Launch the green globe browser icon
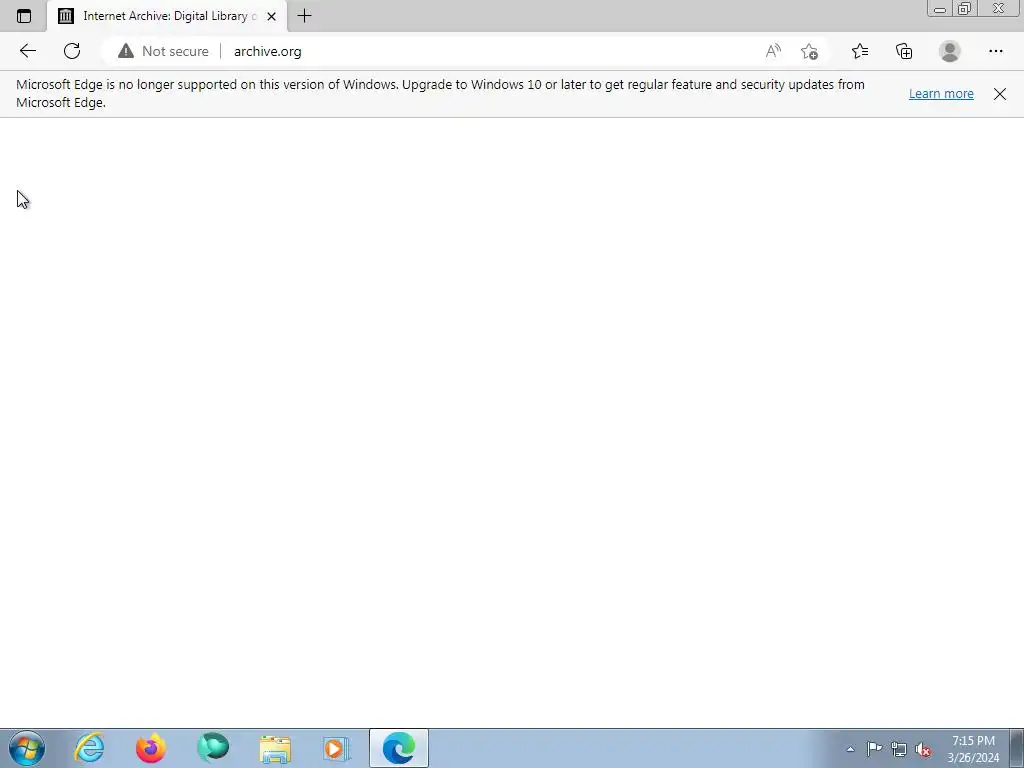 [x=213, y=748]
